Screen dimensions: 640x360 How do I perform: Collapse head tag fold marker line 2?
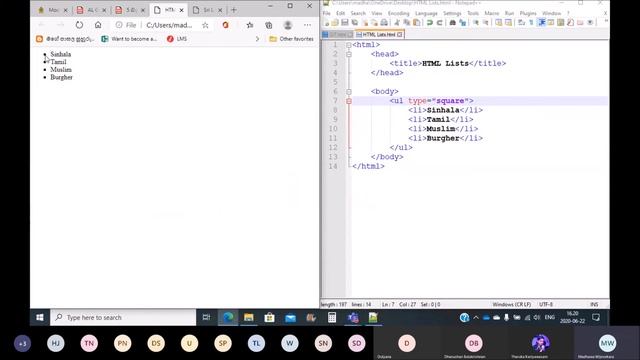click(349, 54)
